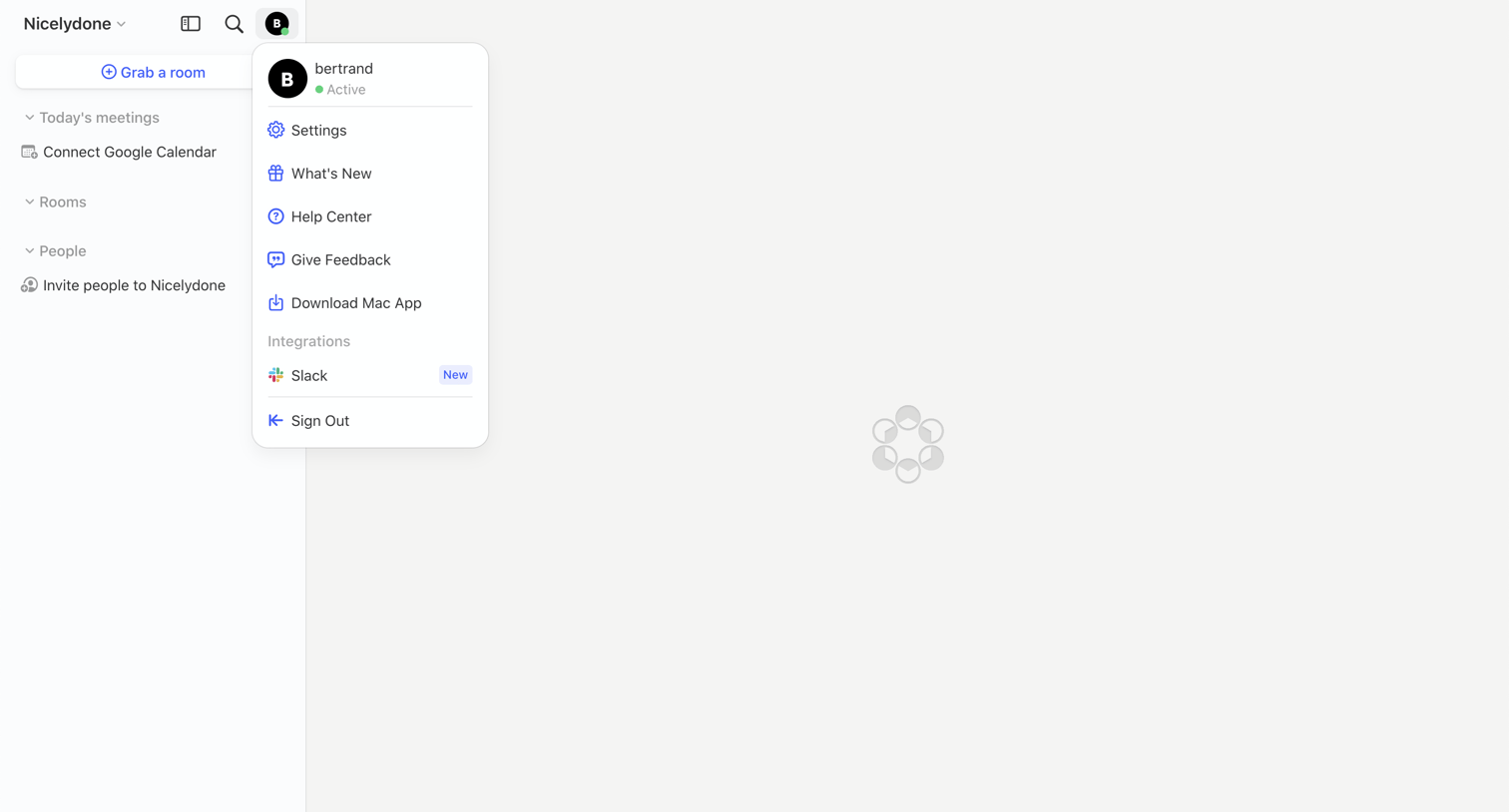Open the Help Center entry

pos(370,216)
